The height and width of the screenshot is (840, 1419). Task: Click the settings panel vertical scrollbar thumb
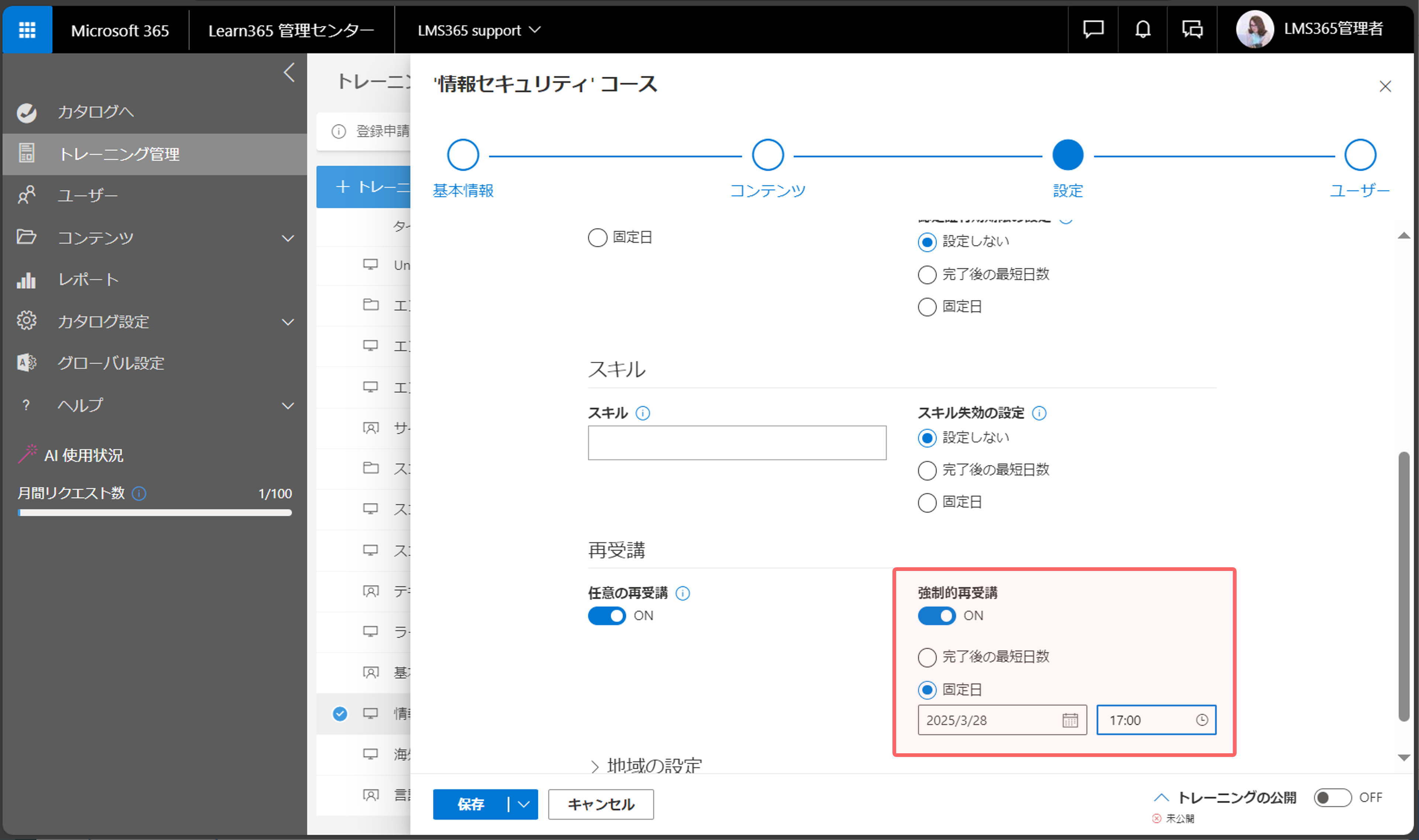pos(1404,586)
